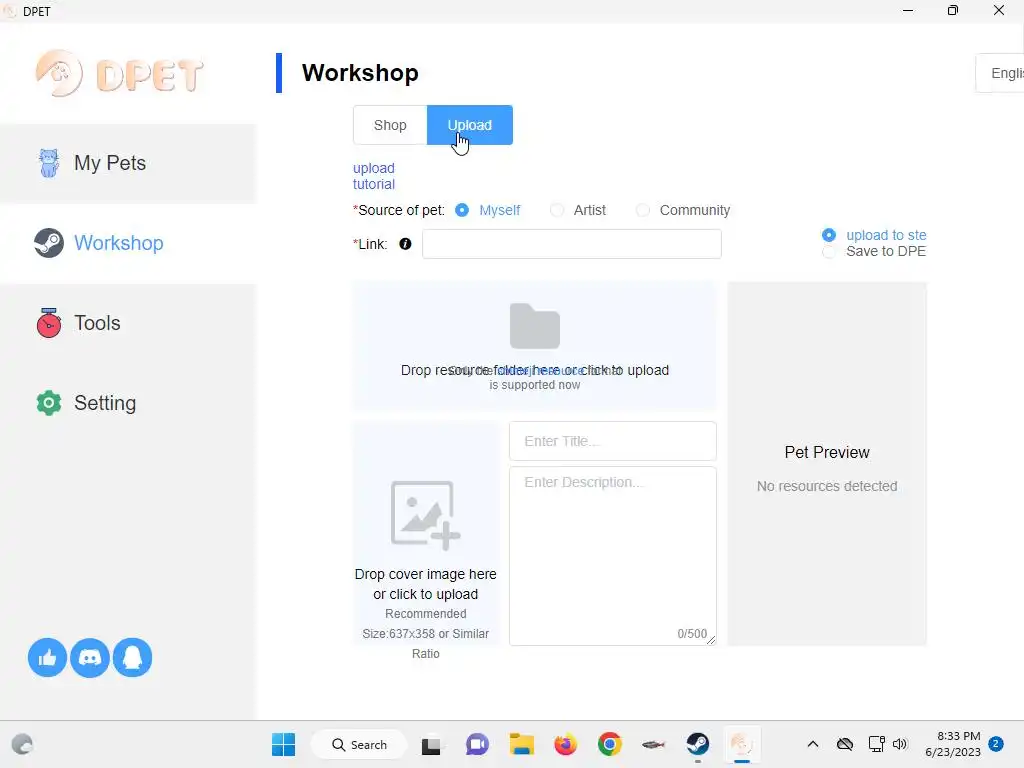Open the Discord community button
Viewport: 1024px width, 768px height.
coord(89,658)
